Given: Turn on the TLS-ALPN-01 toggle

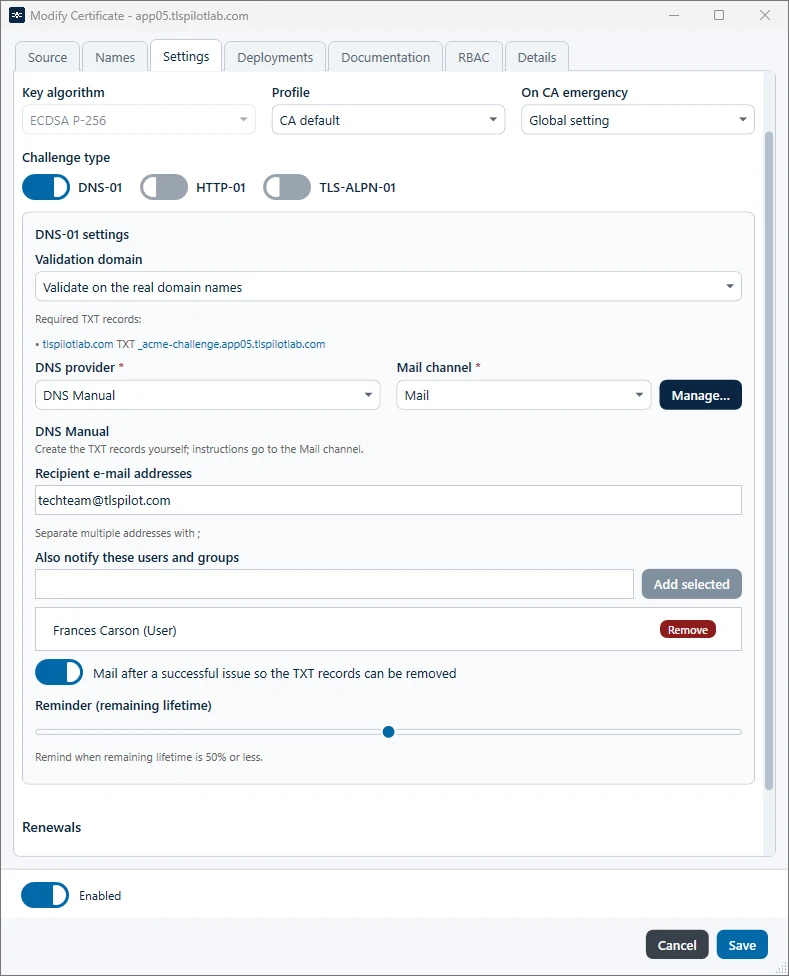Looking at the screenshot, I should (x=287, y=187).
